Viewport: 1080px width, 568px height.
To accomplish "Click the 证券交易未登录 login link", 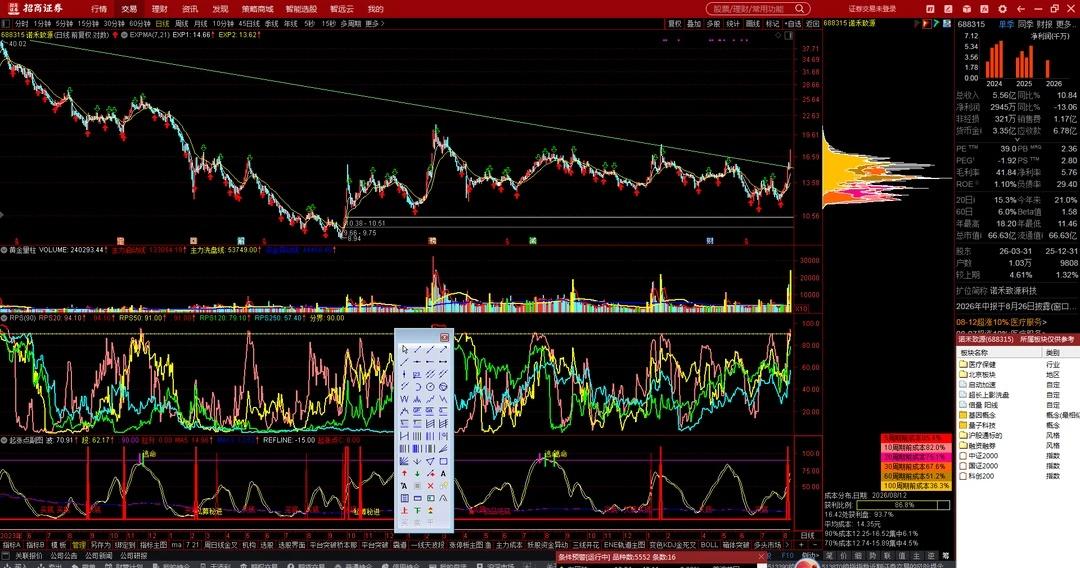I will coord(872,9).
